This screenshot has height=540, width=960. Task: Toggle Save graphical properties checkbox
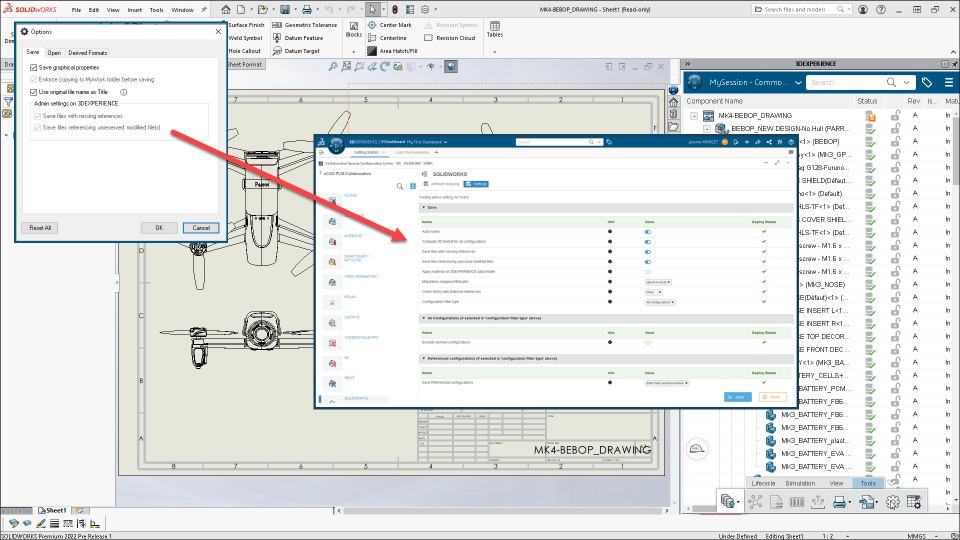click(x=34, y=67)
